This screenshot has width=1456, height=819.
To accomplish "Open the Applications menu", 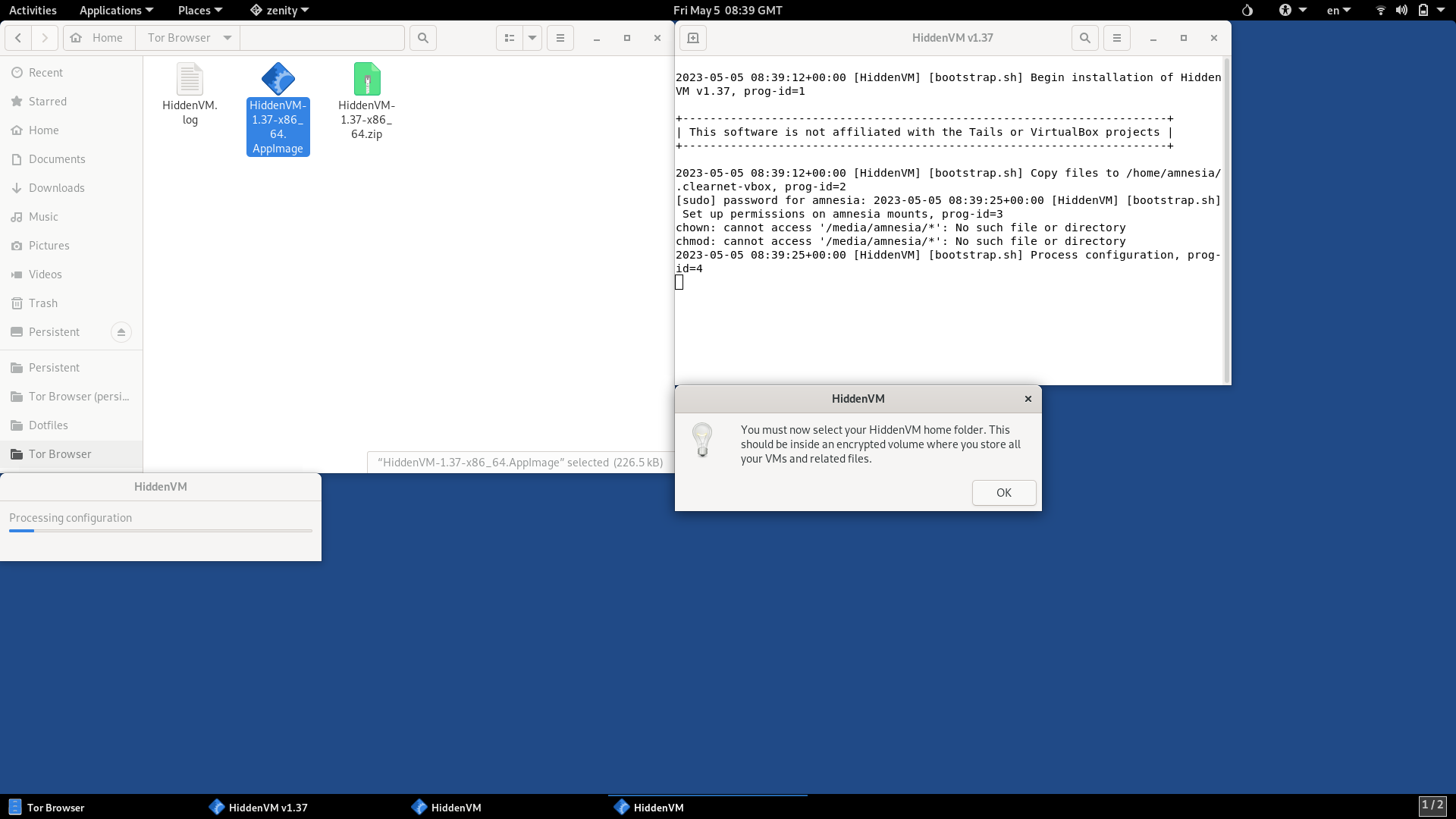I will 116,11.
